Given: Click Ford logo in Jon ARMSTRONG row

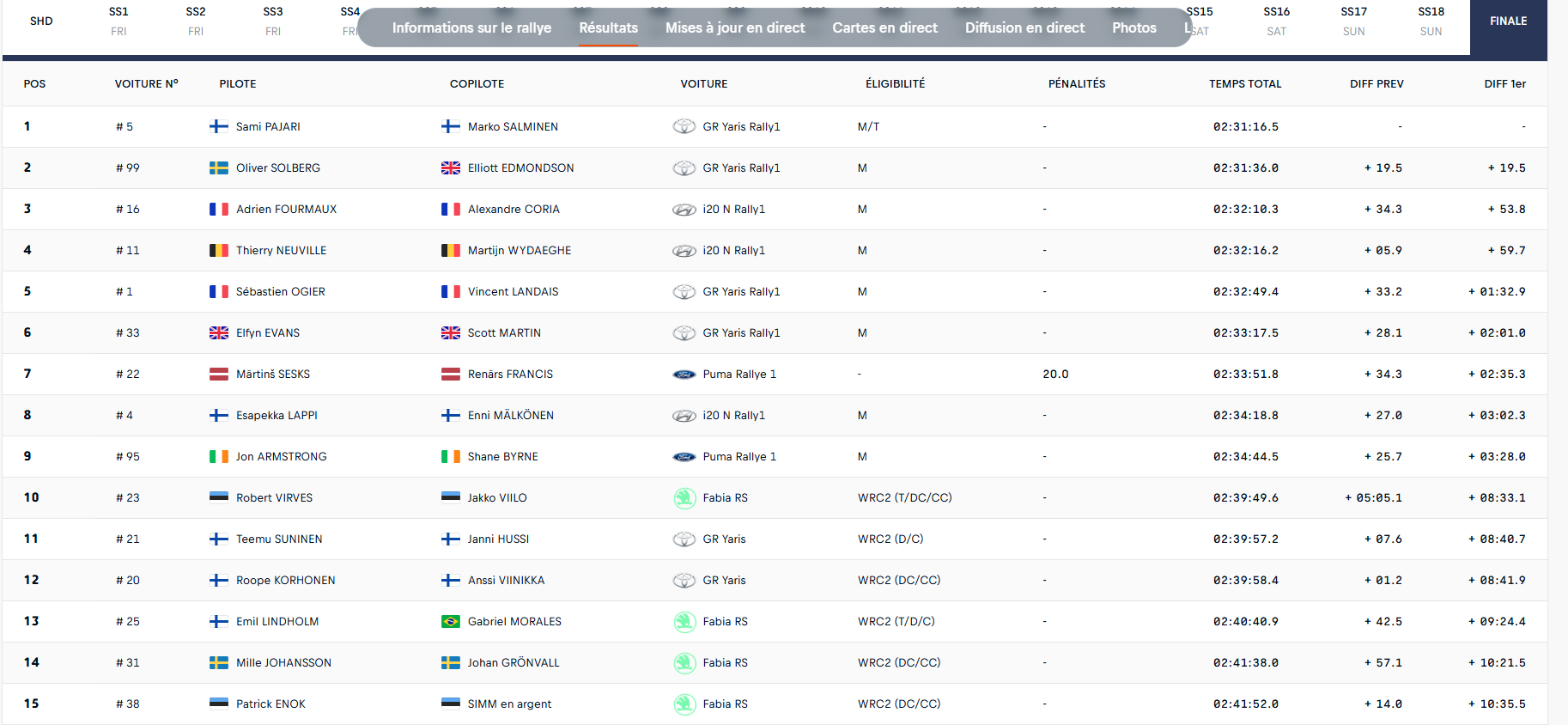Looking at the screenshot, I should point(684,456).
